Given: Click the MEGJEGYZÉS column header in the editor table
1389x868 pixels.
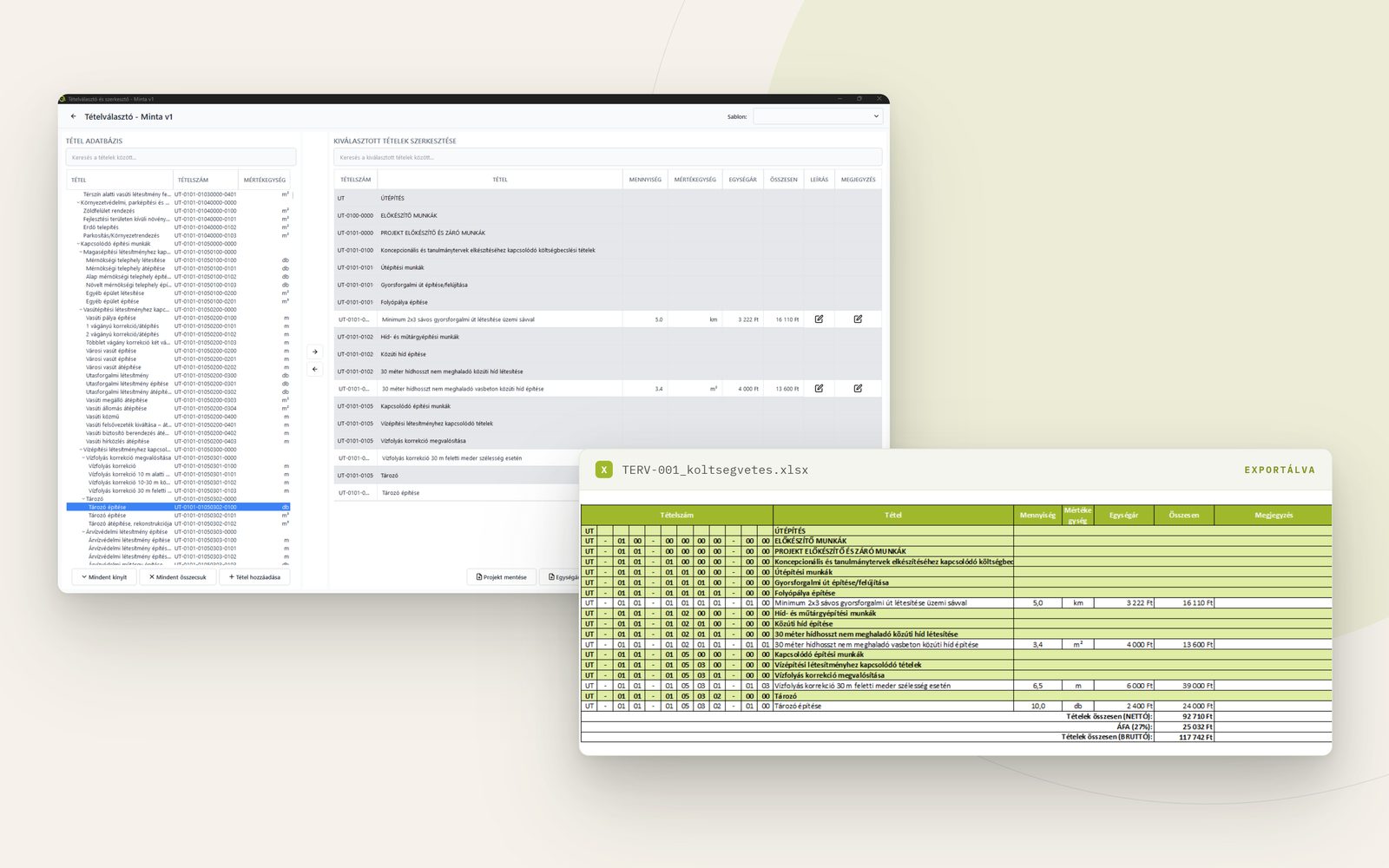Looking at the screenshot, I should (x=859, y=180).
